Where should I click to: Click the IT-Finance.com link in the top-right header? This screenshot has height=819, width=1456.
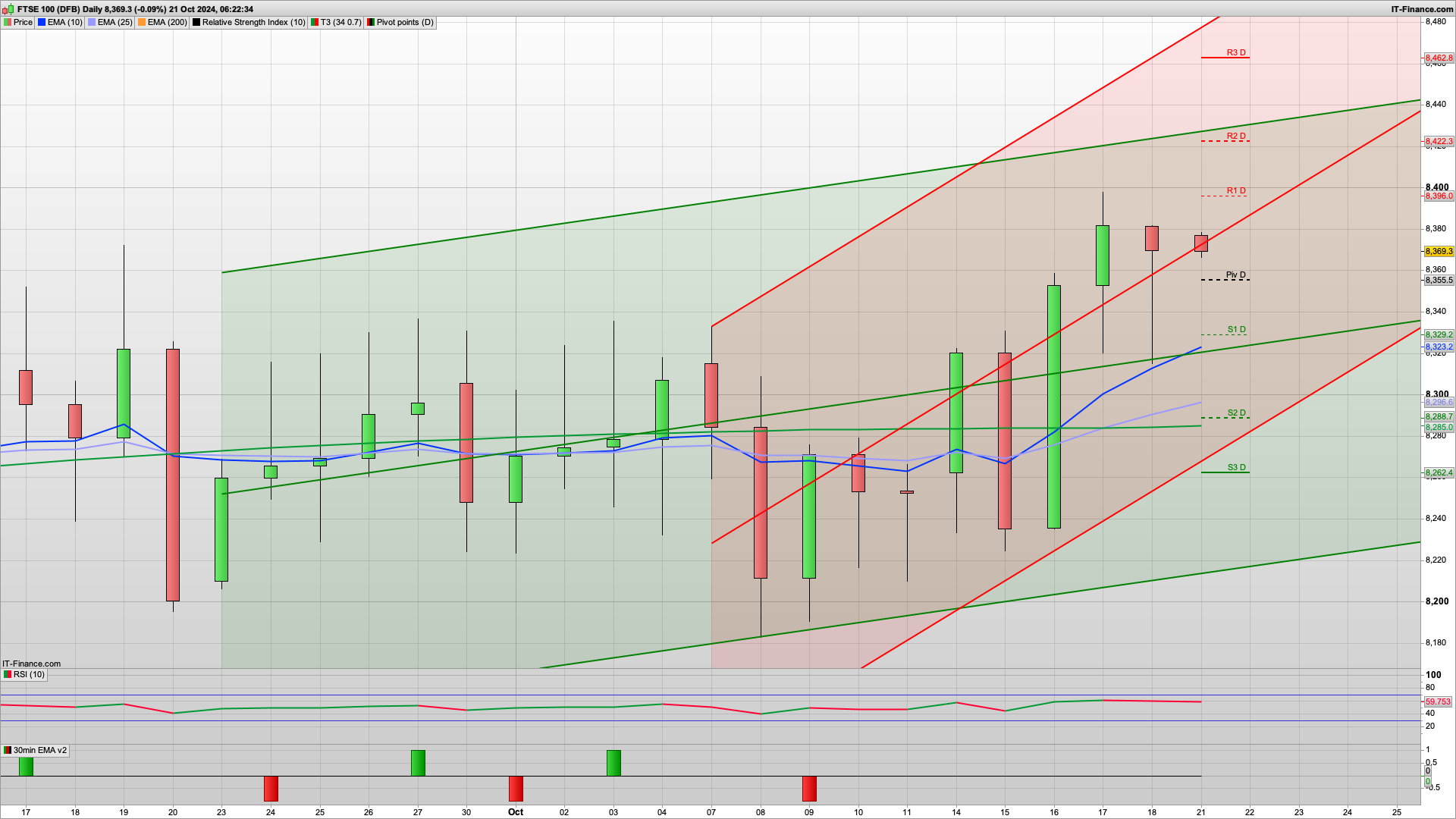(1422, 9)
